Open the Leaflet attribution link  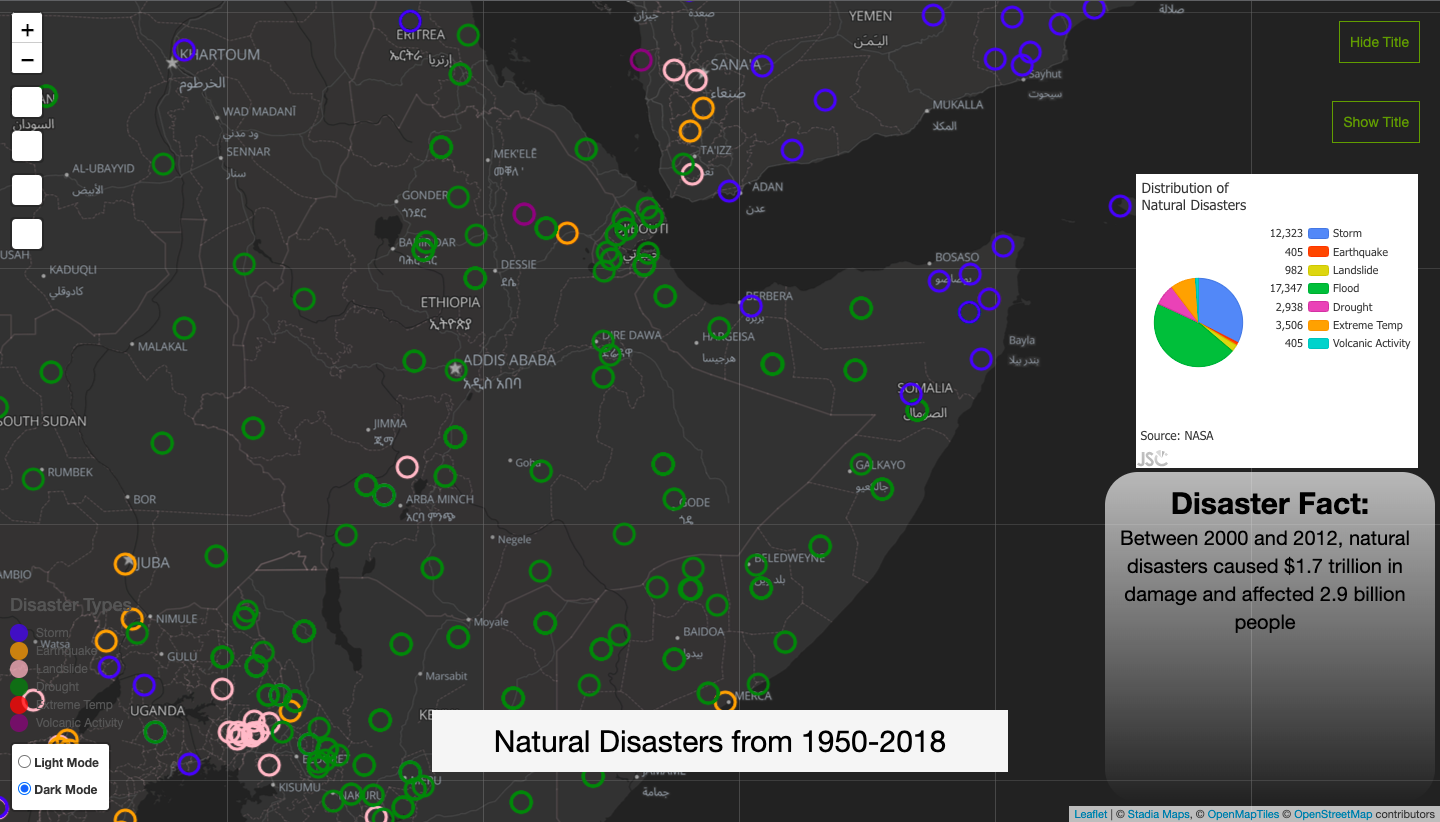coord(1090,813)
